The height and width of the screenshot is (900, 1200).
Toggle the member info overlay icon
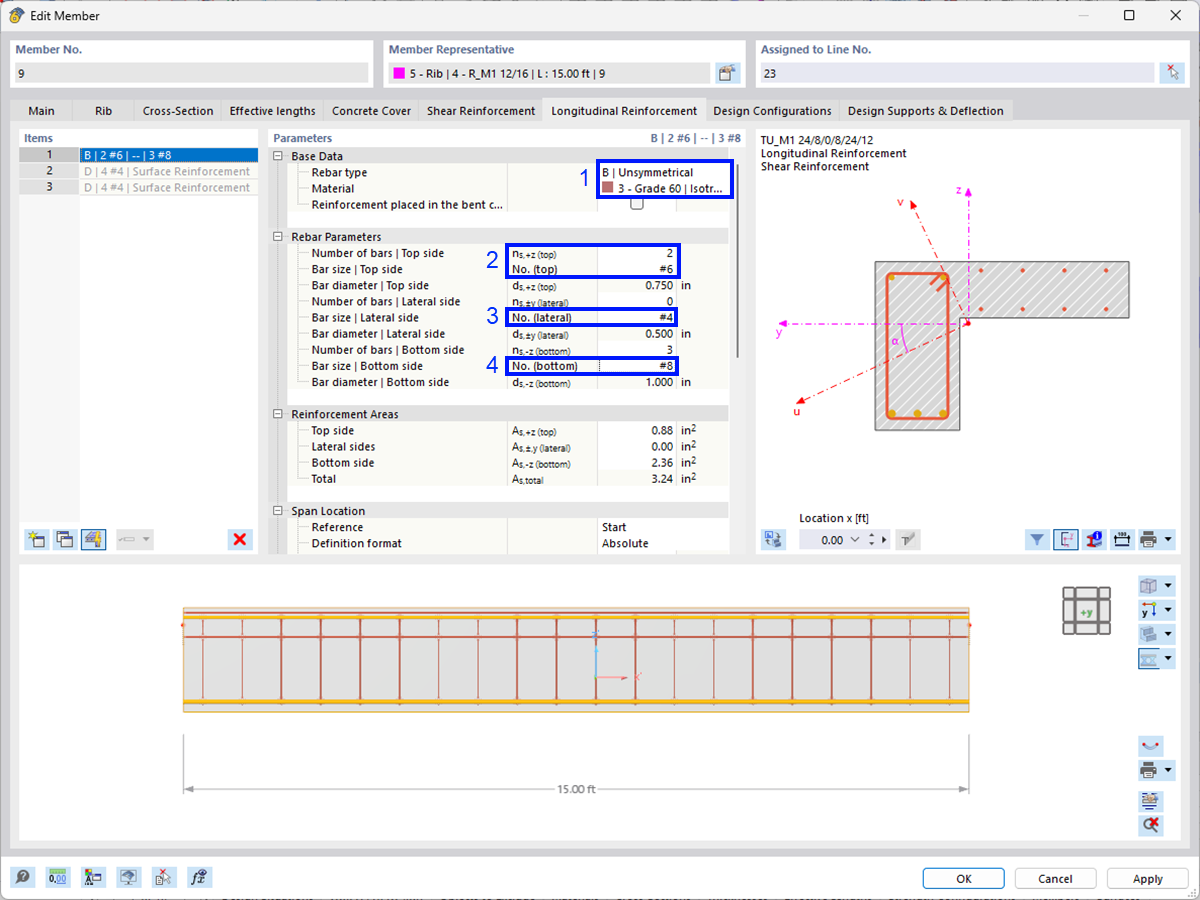[x=1092, y=539]
